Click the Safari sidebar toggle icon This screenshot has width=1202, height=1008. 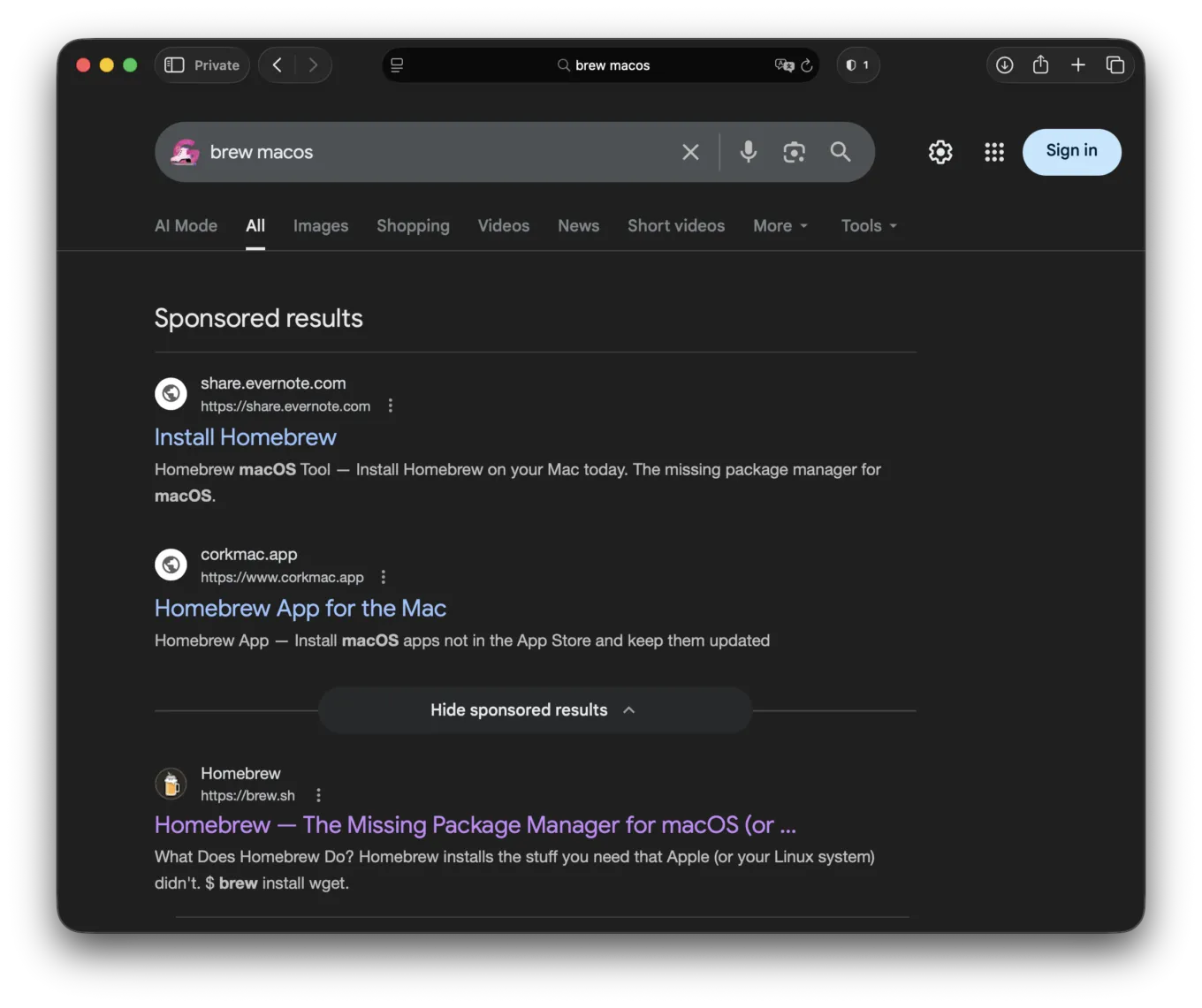click(x=175, y=65)
